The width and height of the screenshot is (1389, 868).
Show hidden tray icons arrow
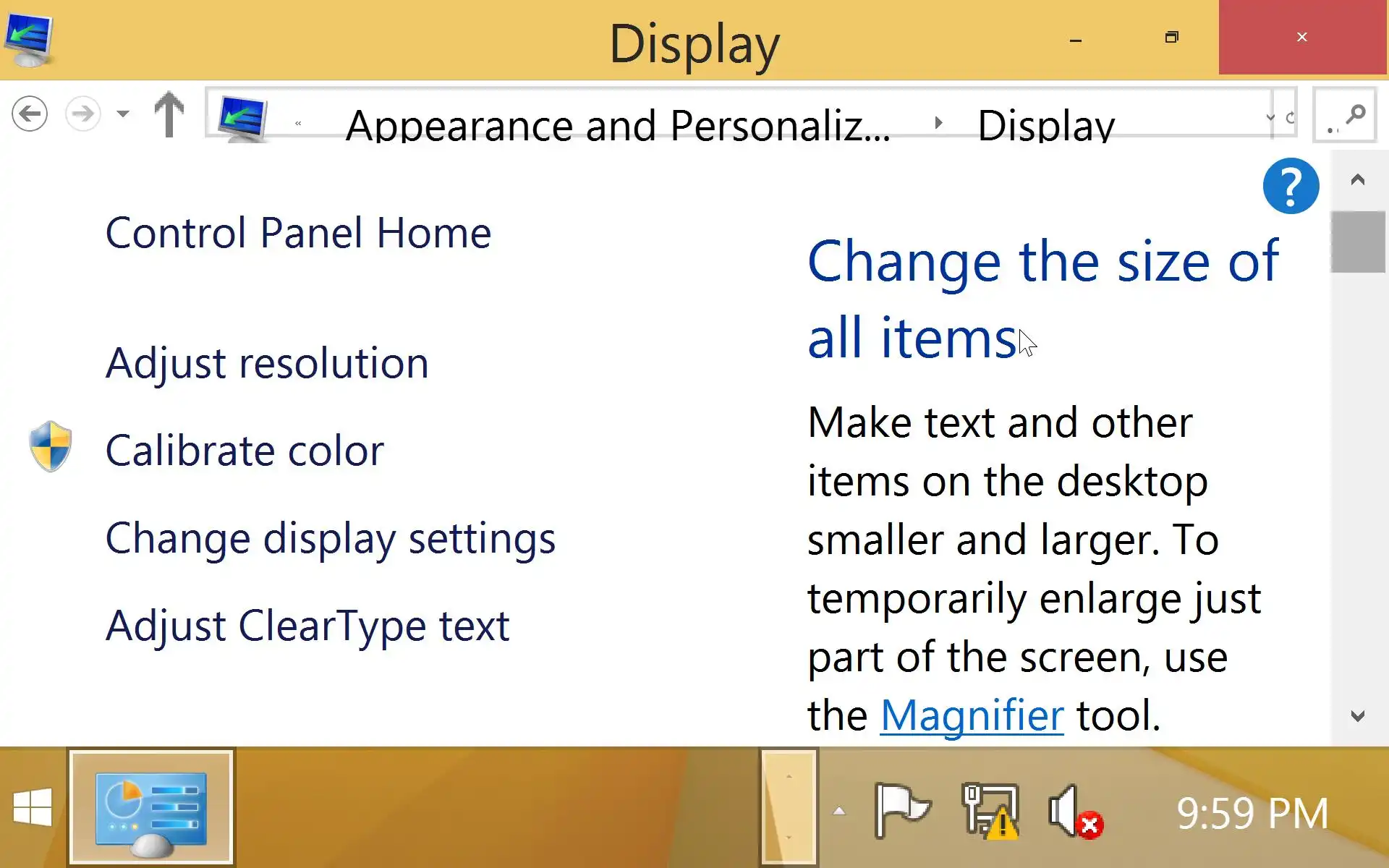[x=839, y=811]
